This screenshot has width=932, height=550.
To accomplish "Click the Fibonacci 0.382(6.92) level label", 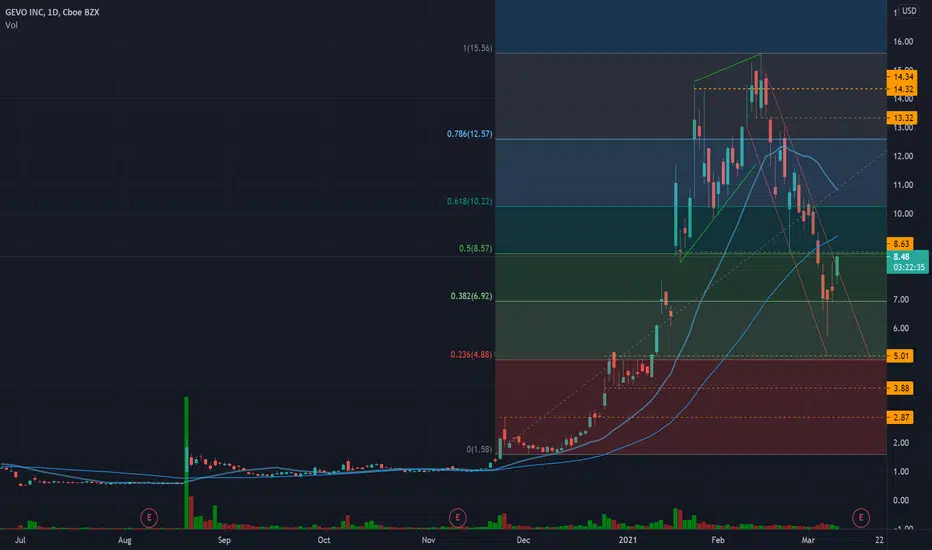I will point(471,296).
